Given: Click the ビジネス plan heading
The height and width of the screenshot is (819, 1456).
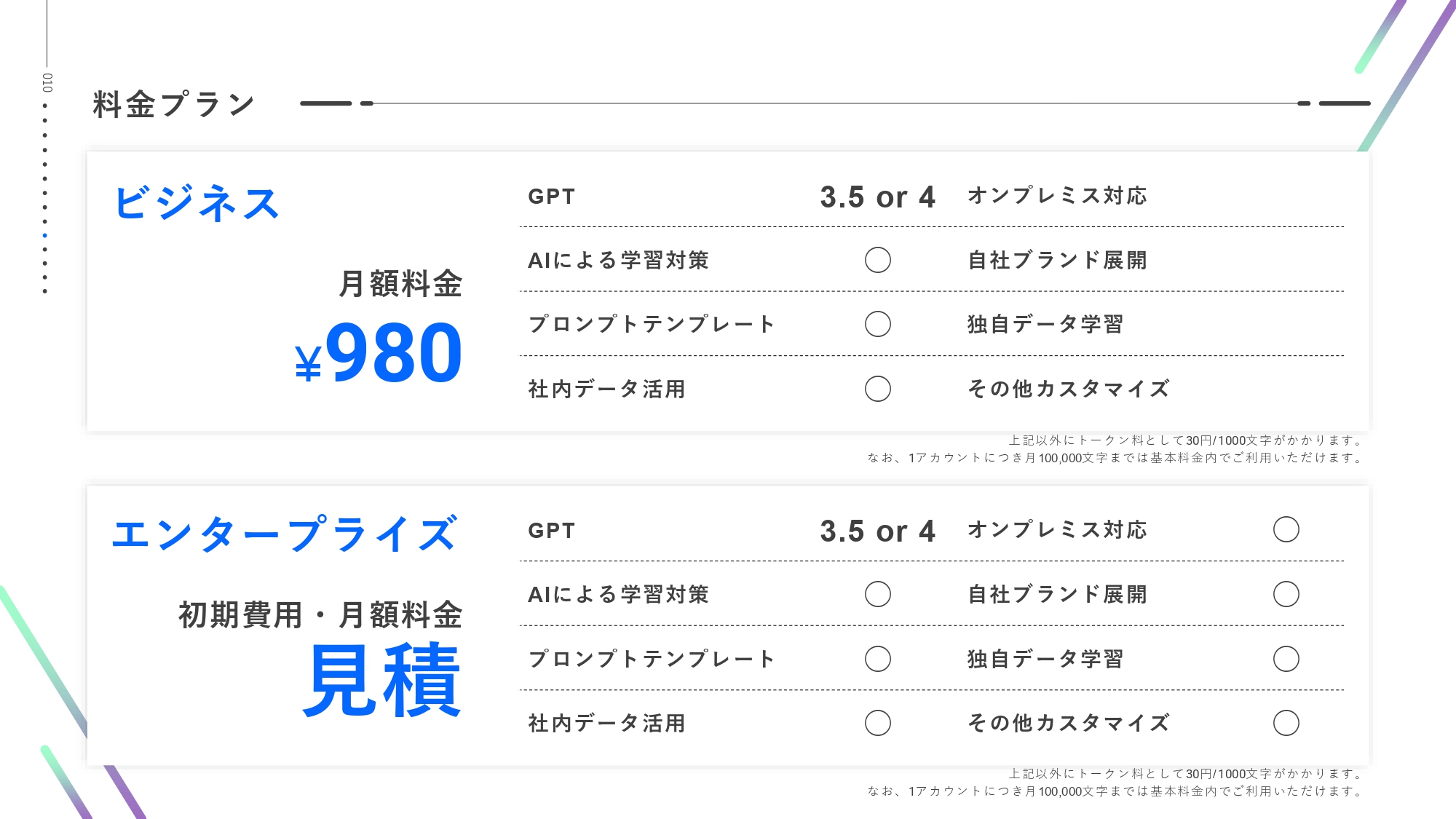Looking at the screenshot, I should click(x=197, y=202).
